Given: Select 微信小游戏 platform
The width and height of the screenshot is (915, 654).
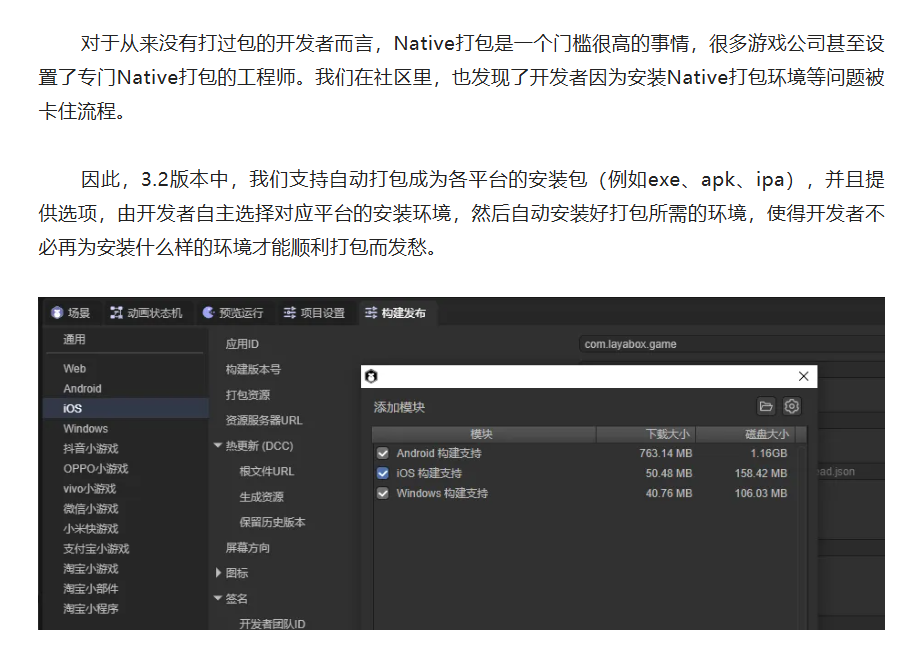Looking at the screenshot, I should 126,509.
